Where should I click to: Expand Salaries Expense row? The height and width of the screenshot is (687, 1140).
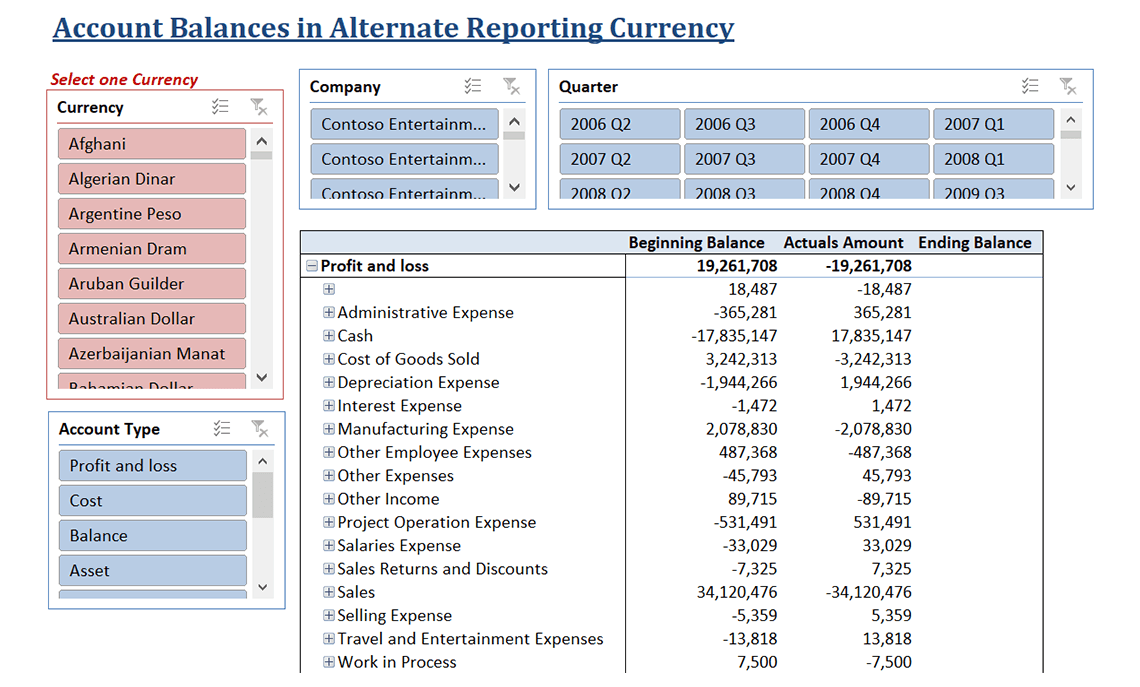point(329,545)
